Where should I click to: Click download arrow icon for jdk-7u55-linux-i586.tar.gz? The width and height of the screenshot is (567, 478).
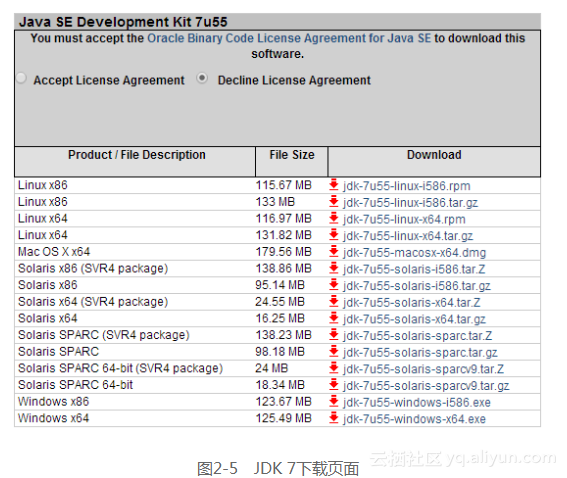pyautogui.click(x=333, y=201)
